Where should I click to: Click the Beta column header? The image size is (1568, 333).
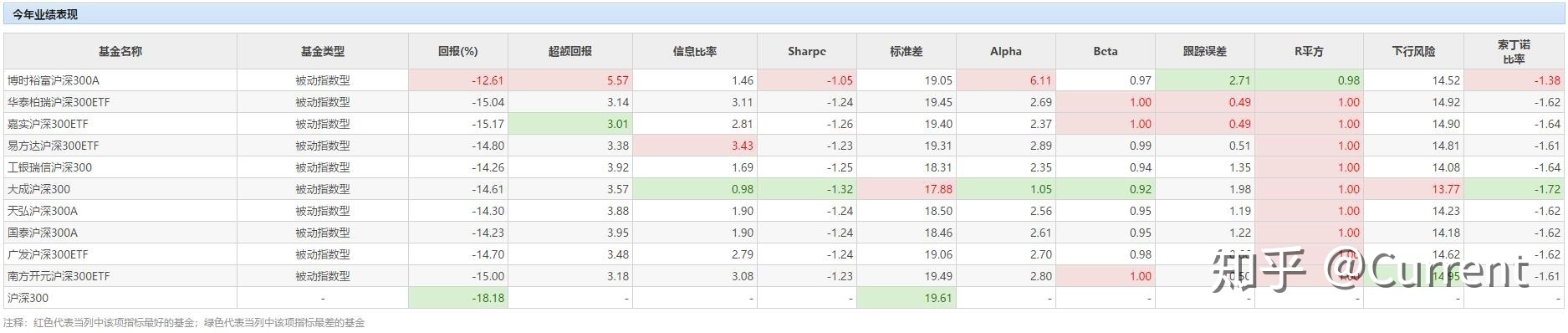coord(1106,51)
